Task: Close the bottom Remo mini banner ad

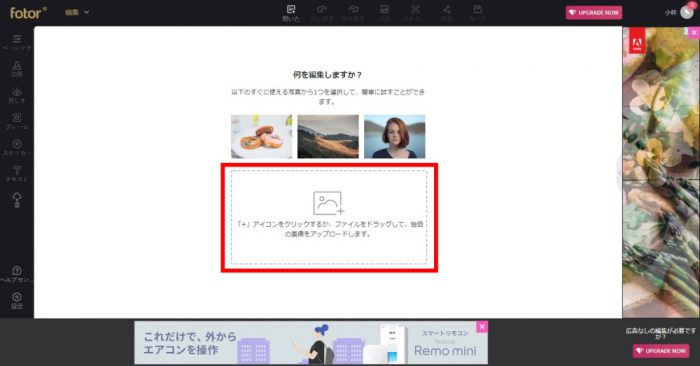Action: point(482,327)
